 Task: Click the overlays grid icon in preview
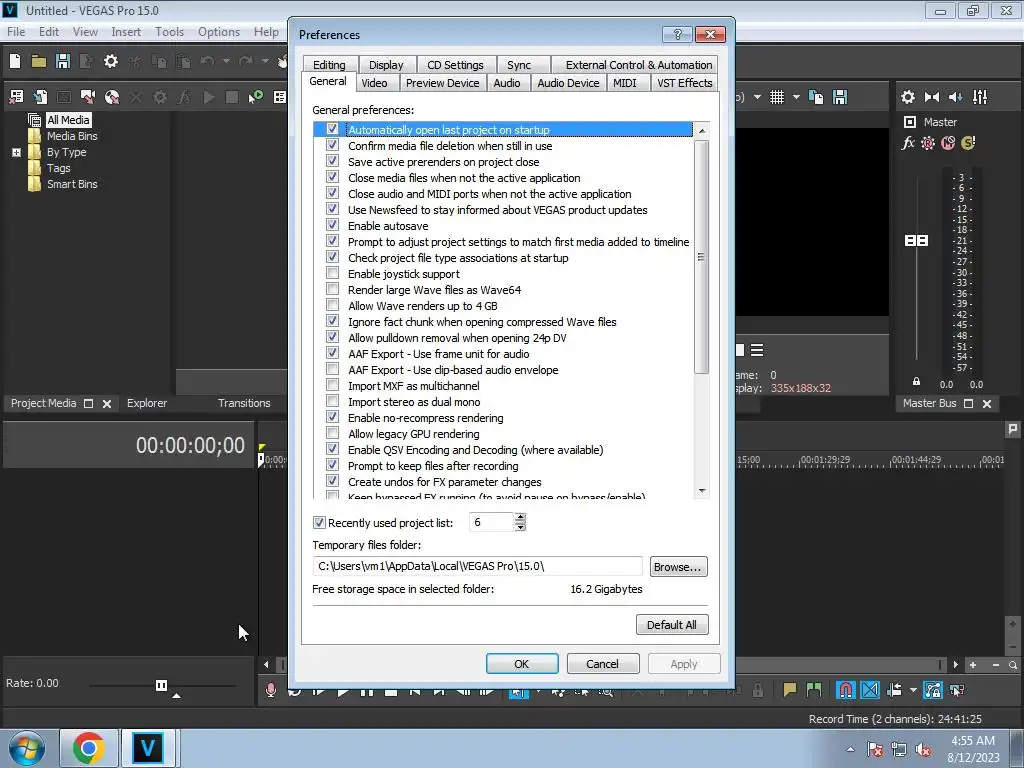pos(776,97)
